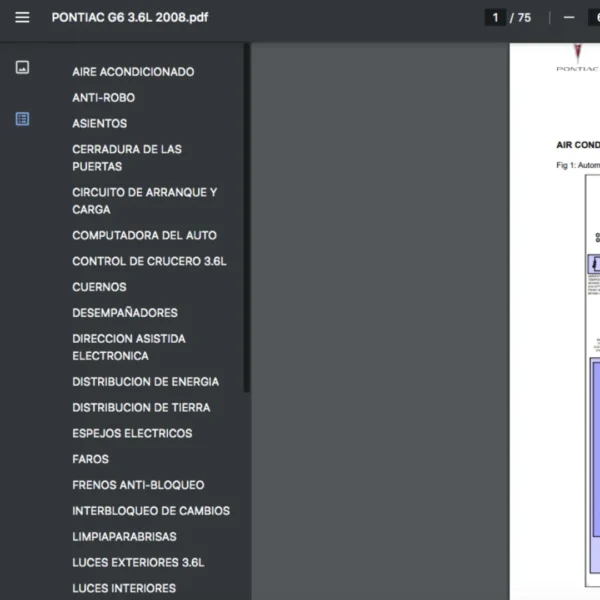Open CERRADURA DE LAS PUERTAS section
Viewport: 600px width, 600px height.
126,158
